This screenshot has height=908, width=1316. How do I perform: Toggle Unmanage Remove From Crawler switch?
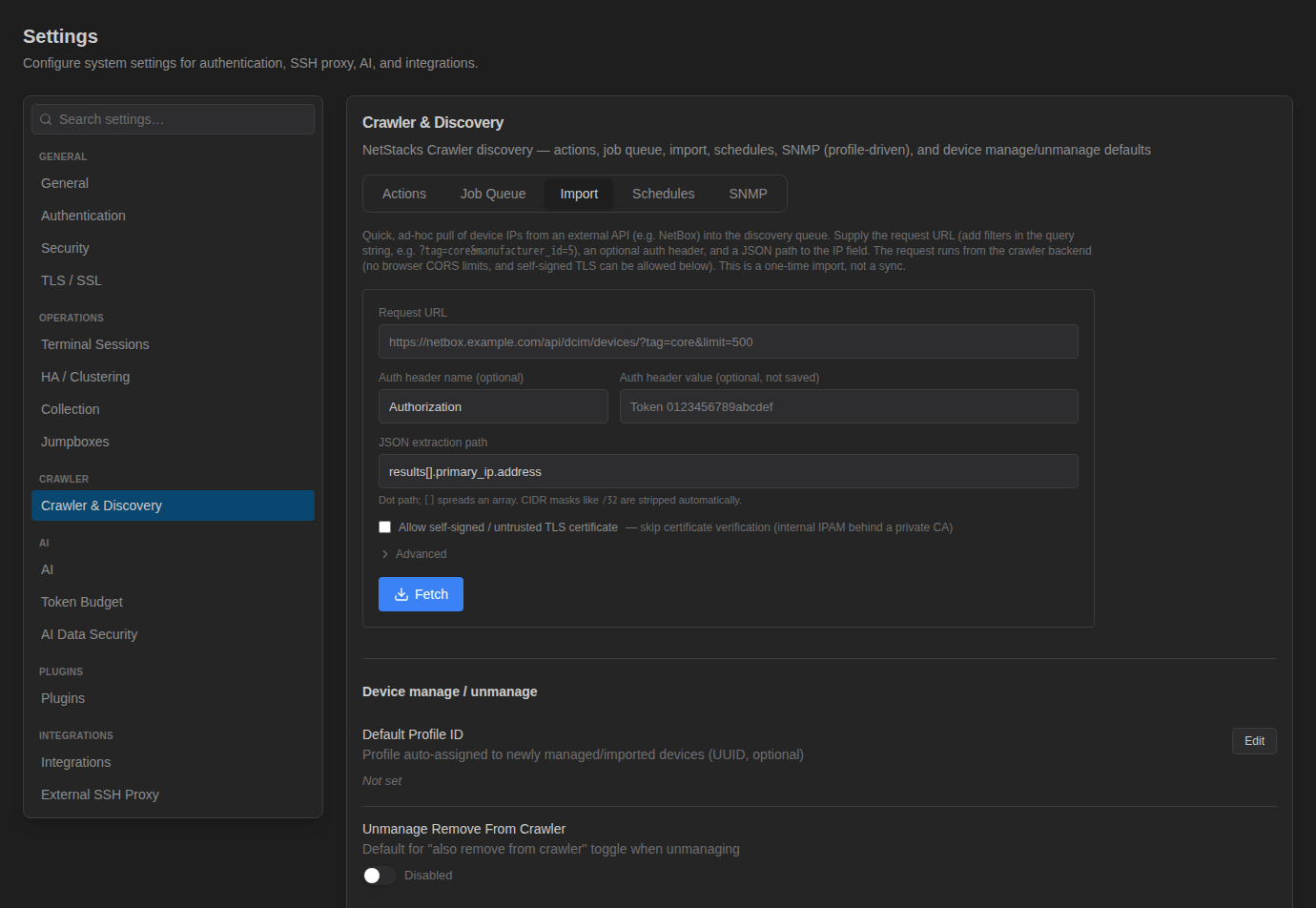coord(379,876)
